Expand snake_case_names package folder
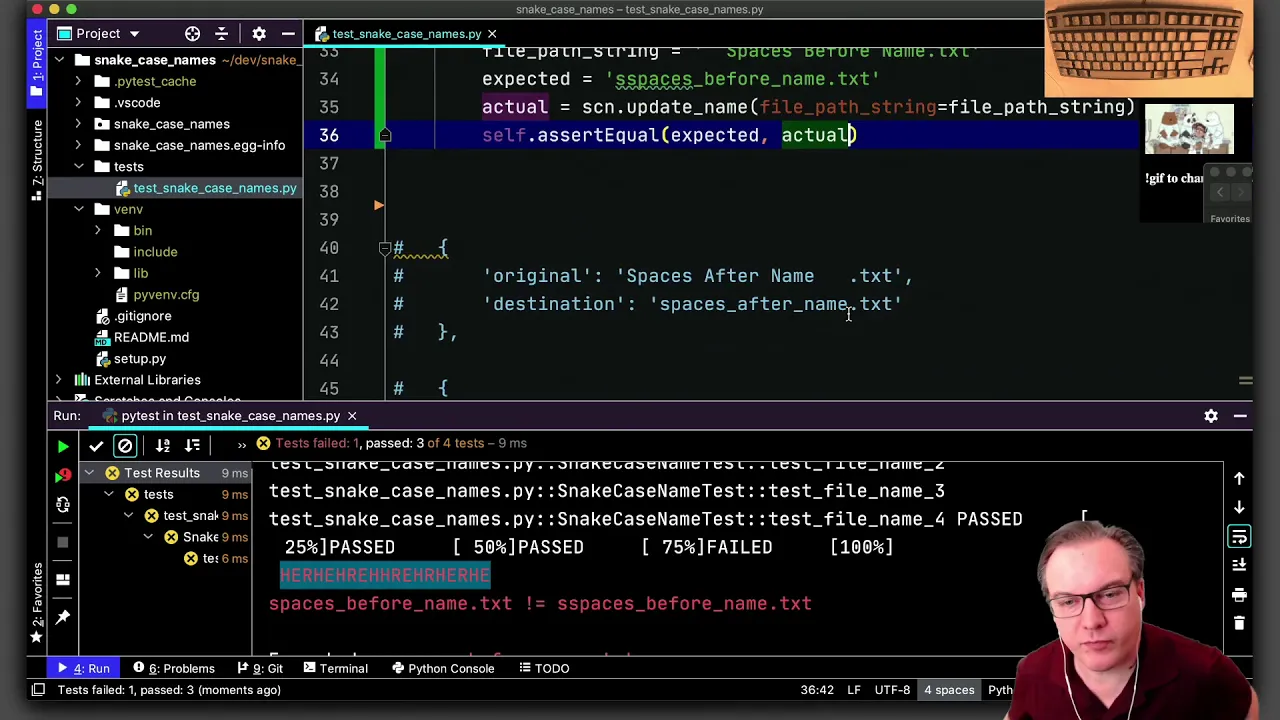Viewport: 1280px width, 720px height. click(x=78, y=124)
